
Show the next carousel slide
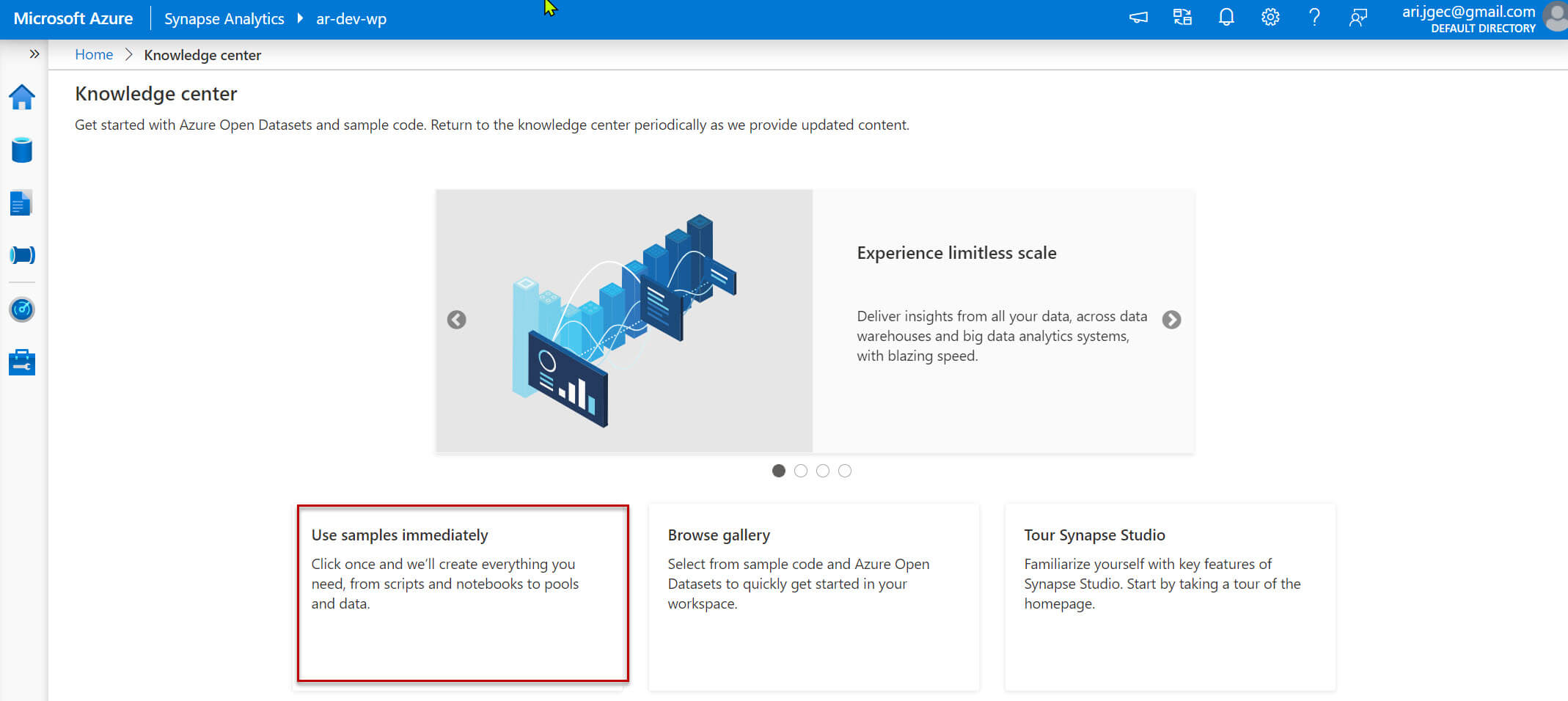point(1171,320)
